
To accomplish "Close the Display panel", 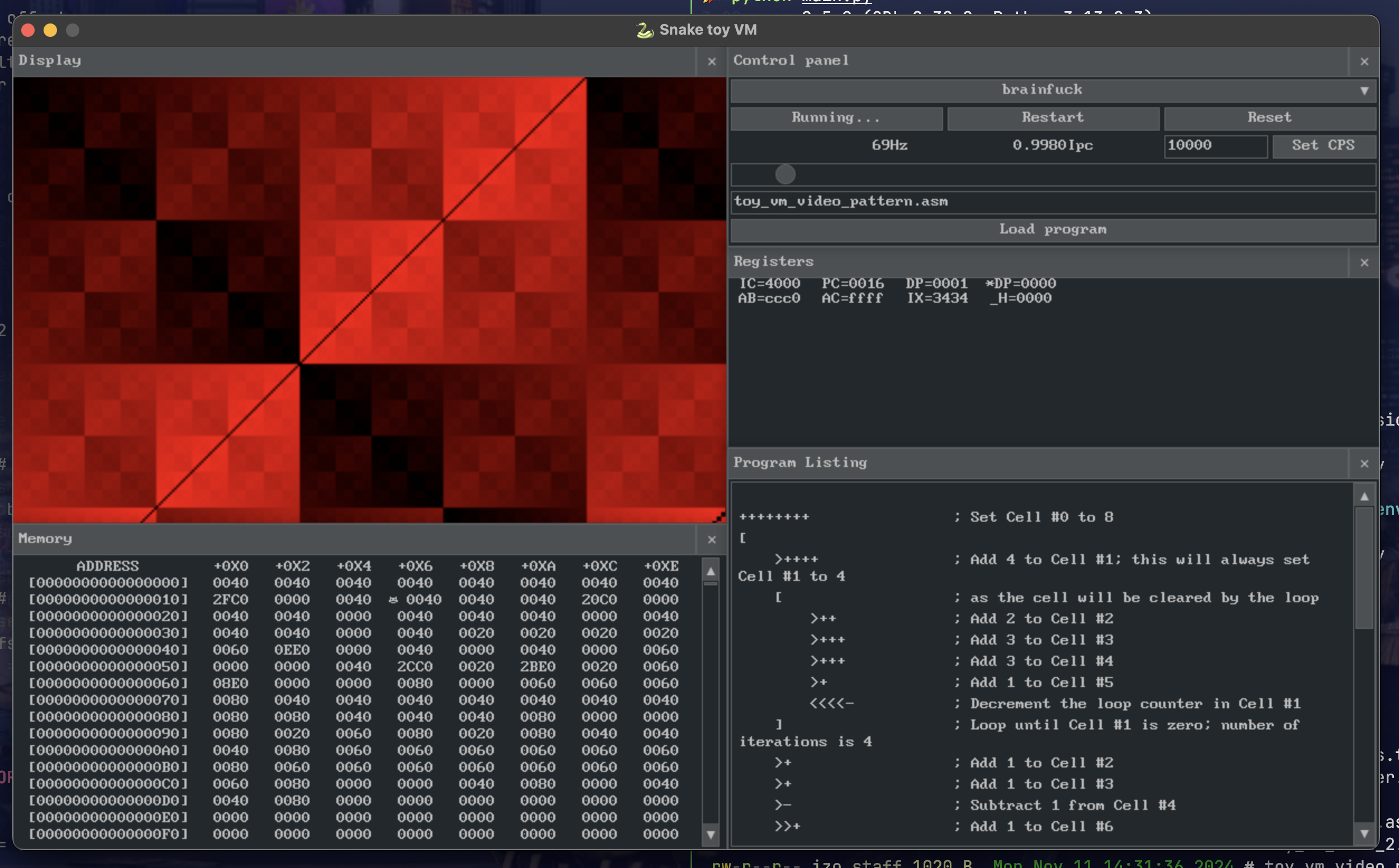I will click(x=712, y=61).
